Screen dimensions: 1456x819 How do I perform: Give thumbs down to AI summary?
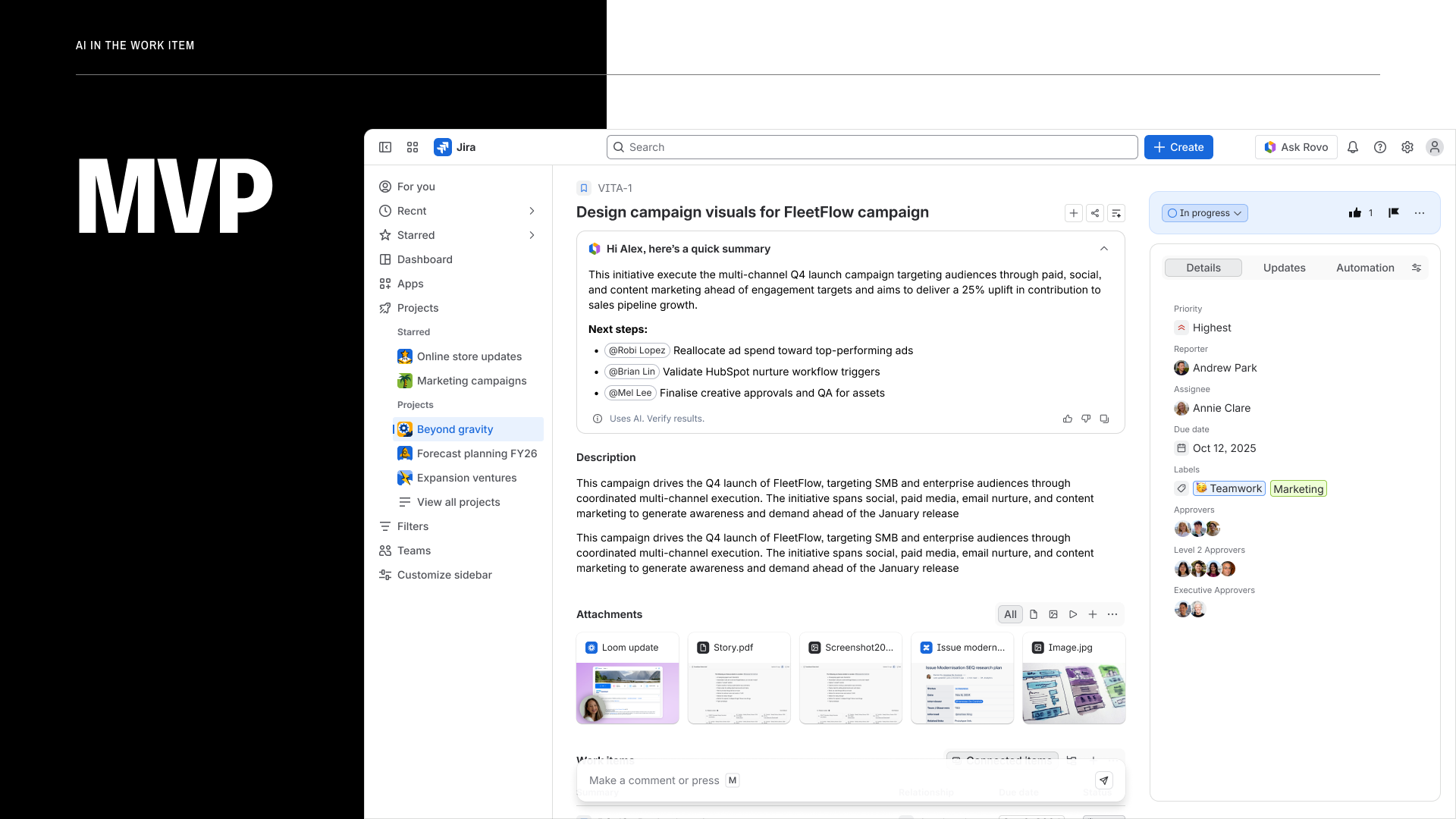tap(1086, 419)
